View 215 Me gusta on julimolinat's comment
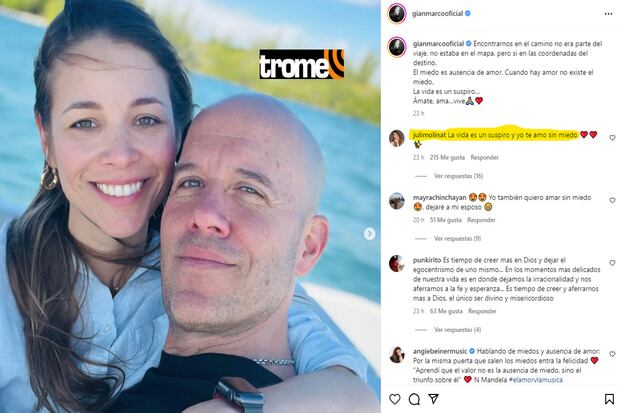This screenshot has width=620, height=413. click(x=447, y=157)
